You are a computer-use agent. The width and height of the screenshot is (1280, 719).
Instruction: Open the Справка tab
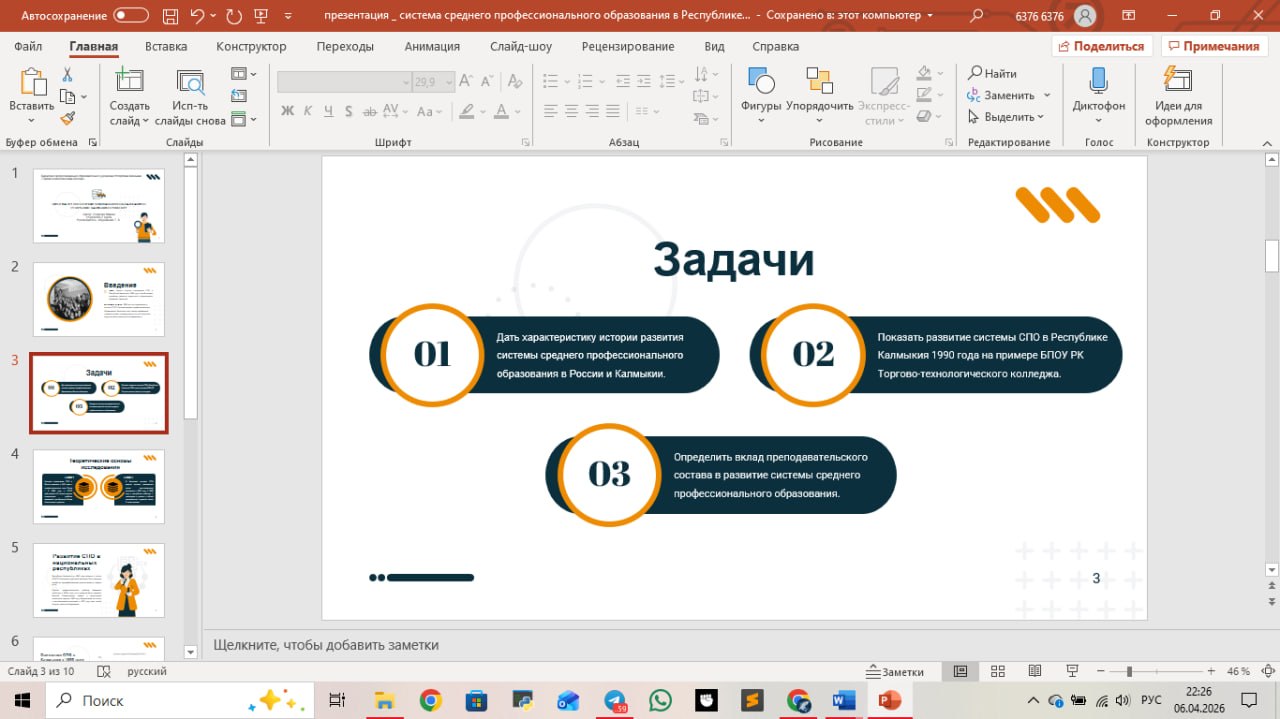[775, 46]
